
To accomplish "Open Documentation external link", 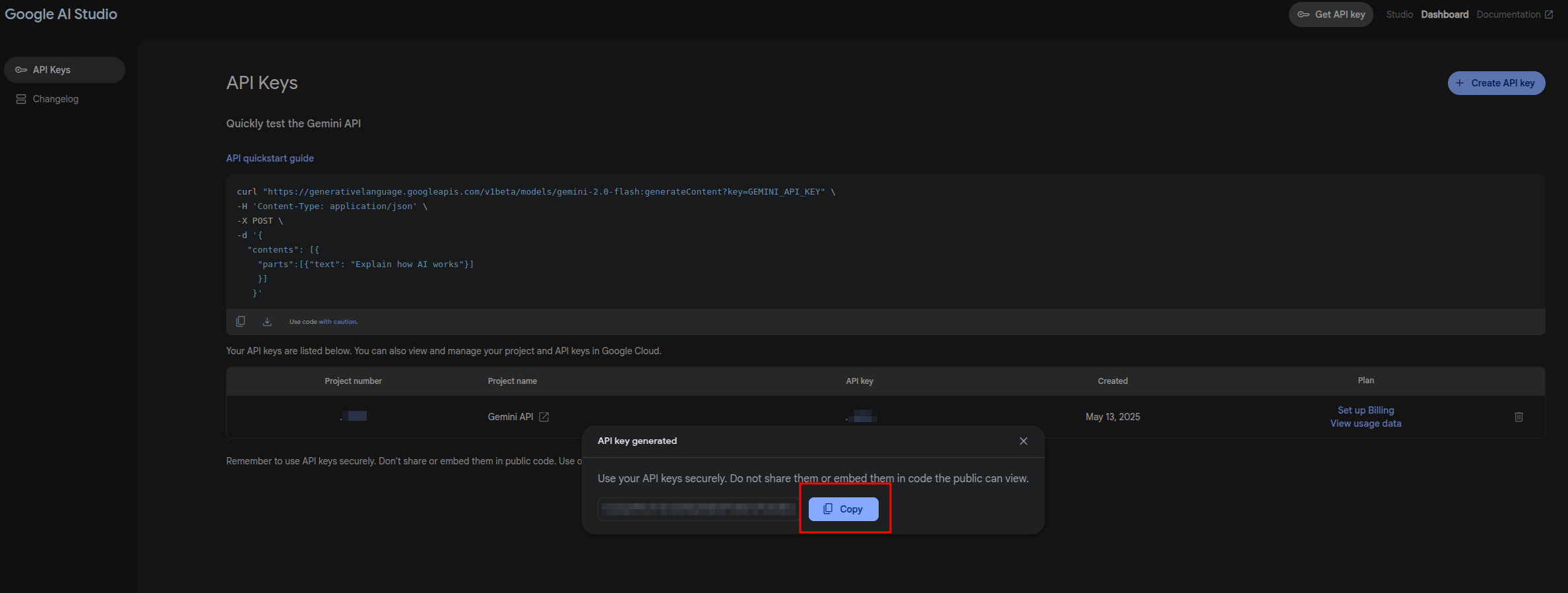I will 1514,15.
